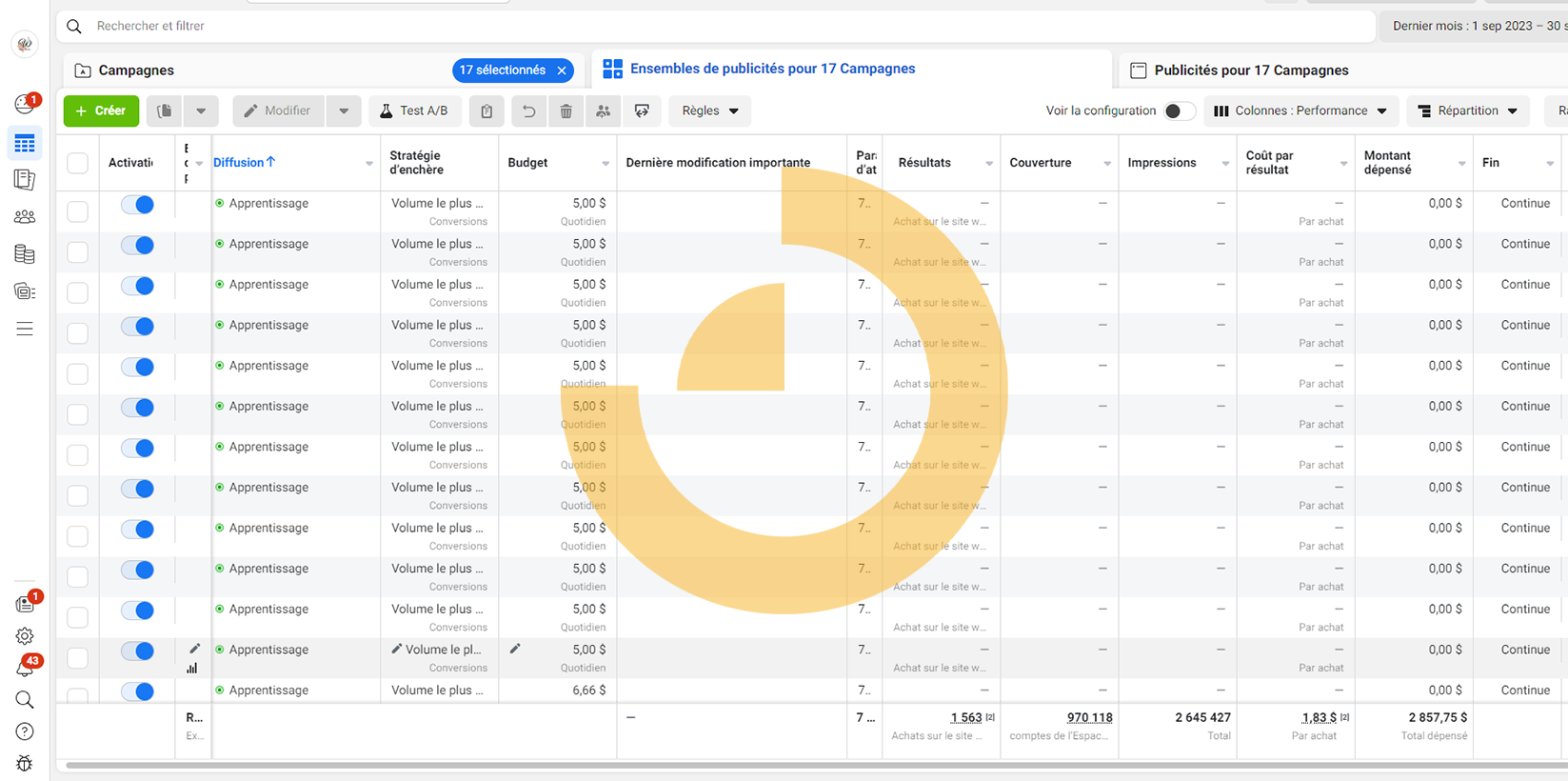Open Couverture column header dropdown arrow

1107,164
